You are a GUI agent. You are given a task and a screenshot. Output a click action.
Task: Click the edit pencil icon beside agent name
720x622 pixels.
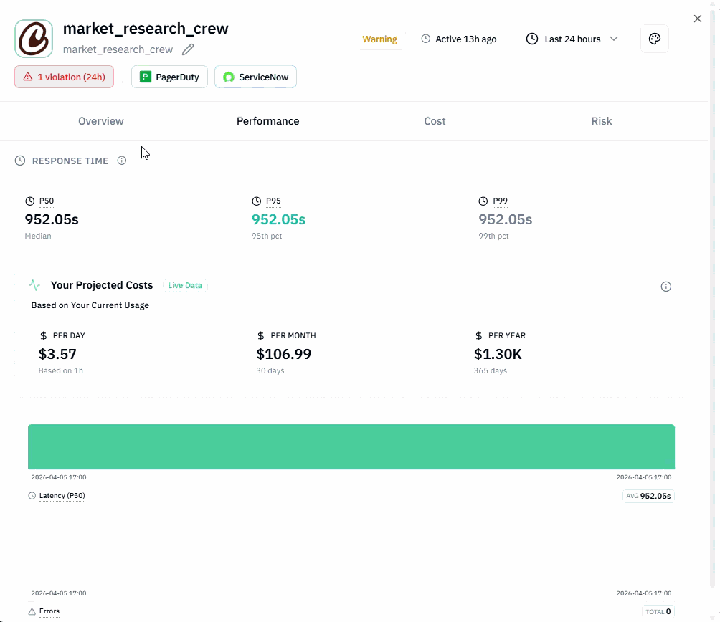[188, 49]
